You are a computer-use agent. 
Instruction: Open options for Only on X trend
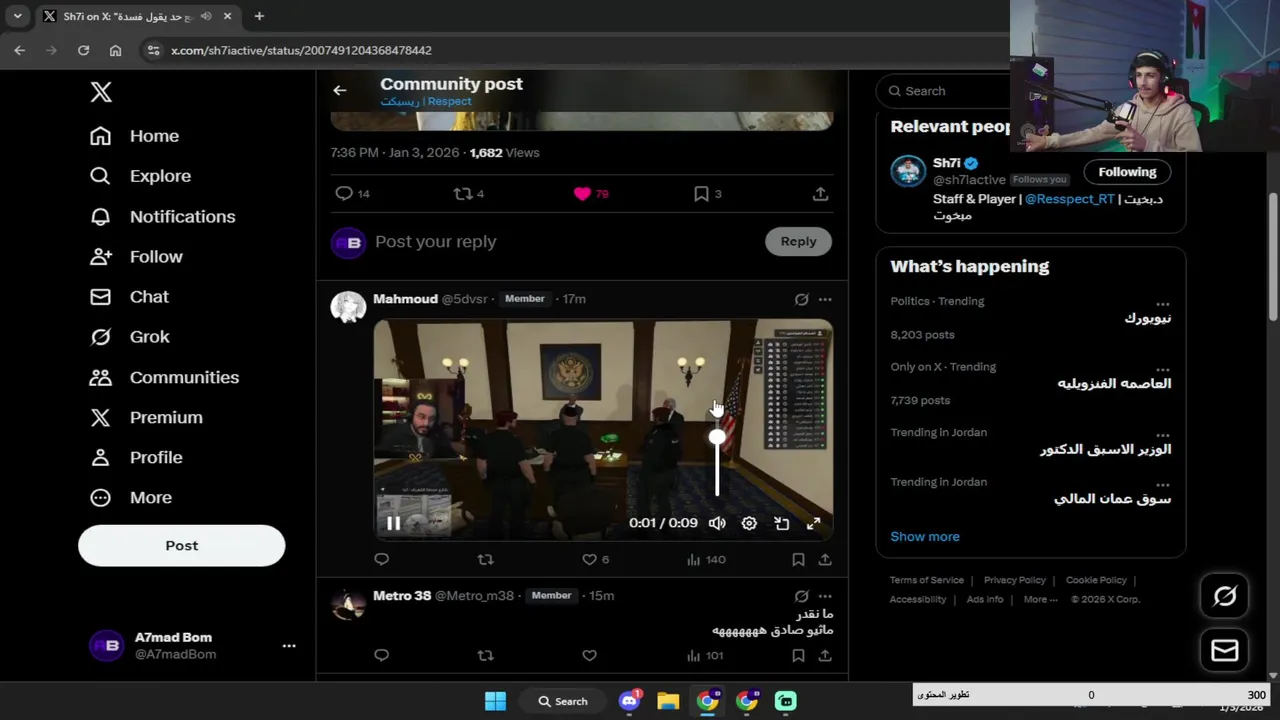[x=1162, y=369]
